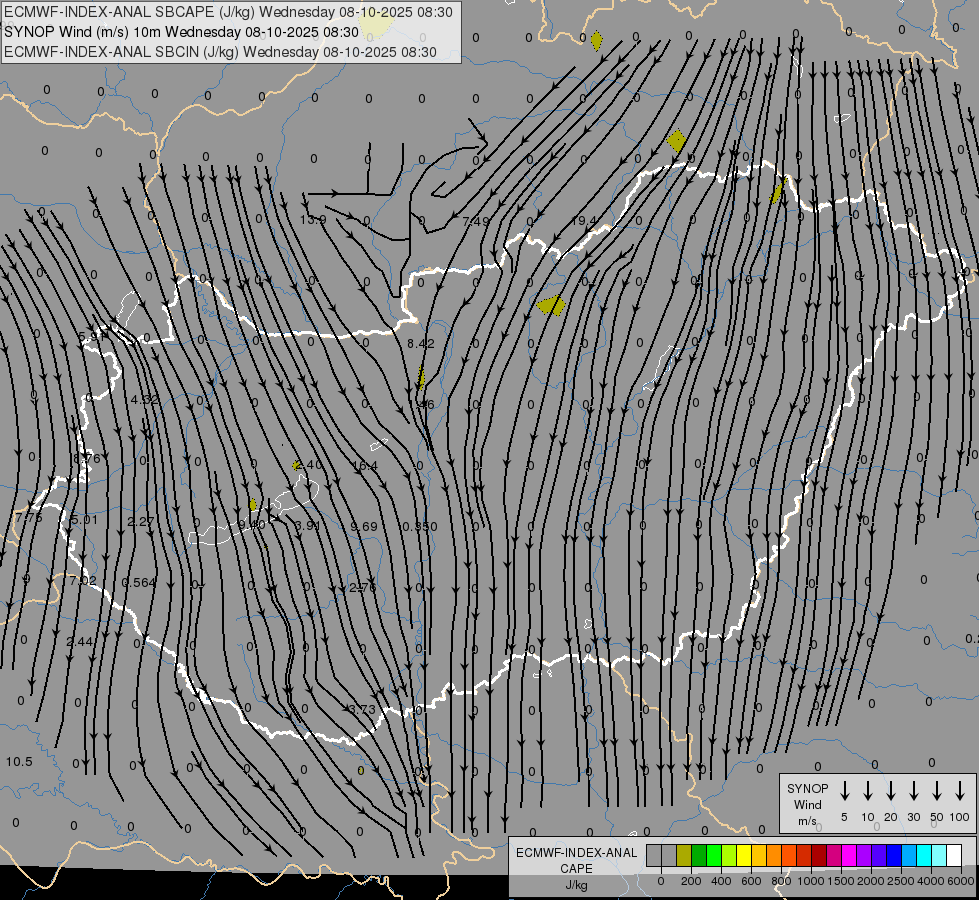This screenshot has height=900, width=979.
Task: Click the 50 m/s wind arrow in legend
Action: coord(937,791)
